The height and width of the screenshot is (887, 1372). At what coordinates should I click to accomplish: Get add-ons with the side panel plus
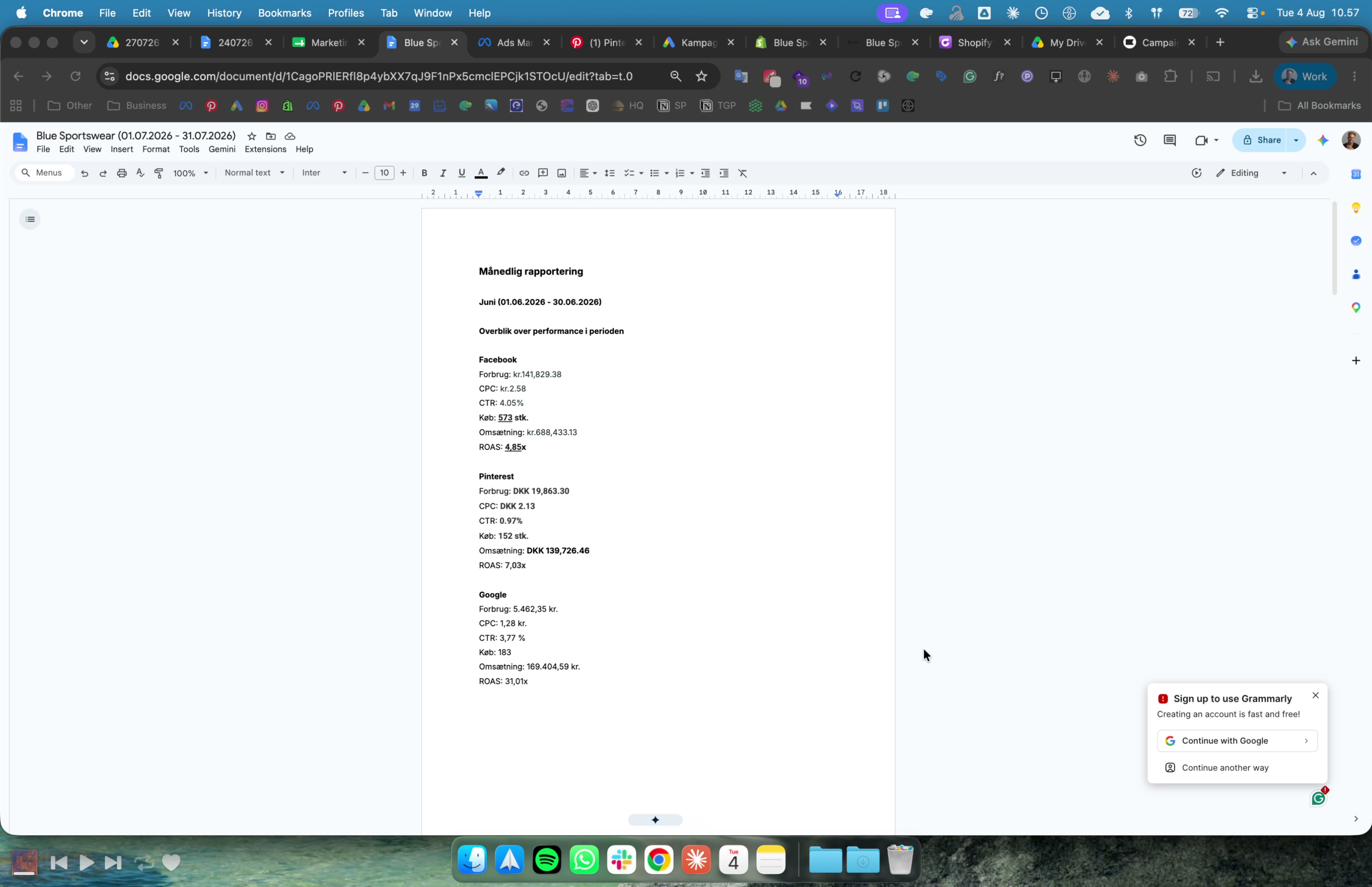1356,361
